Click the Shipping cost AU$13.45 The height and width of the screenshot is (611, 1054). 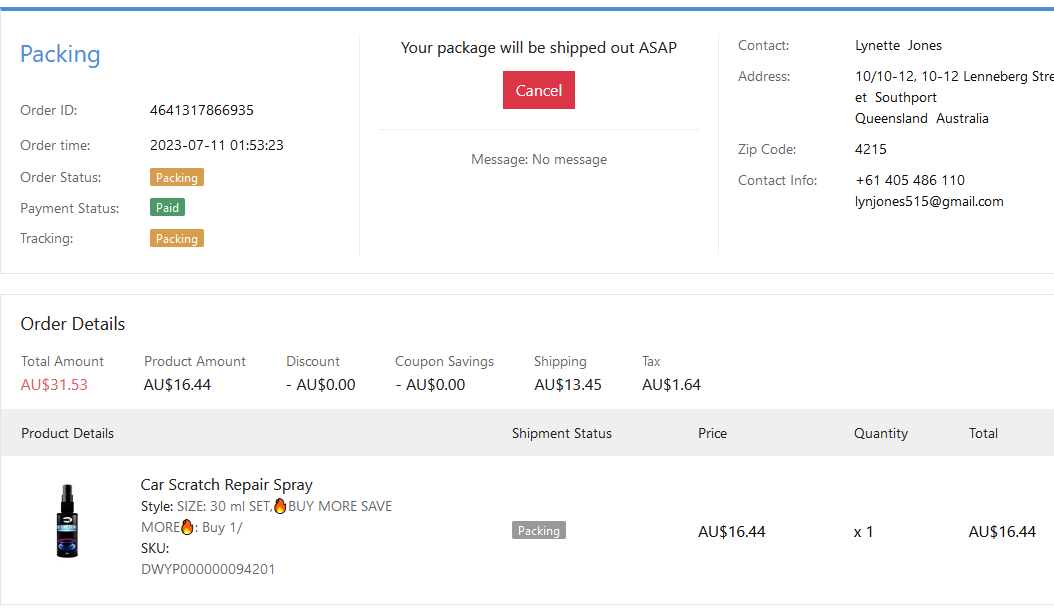click(x=568, y=385)
